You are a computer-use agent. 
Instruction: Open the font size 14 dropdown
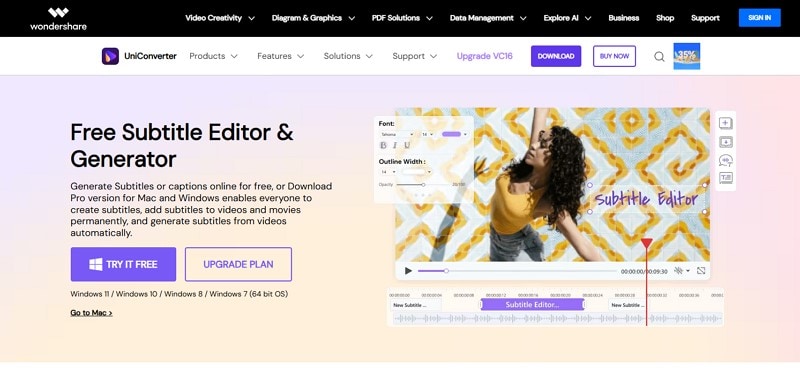(427, 134)
